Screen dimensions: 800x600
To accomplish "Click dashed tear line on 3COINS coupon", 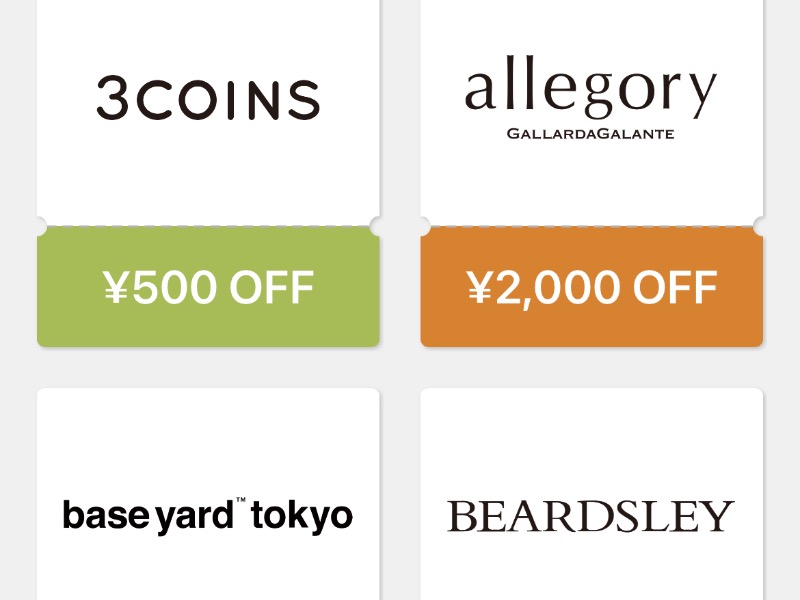I will click(208, 226).
